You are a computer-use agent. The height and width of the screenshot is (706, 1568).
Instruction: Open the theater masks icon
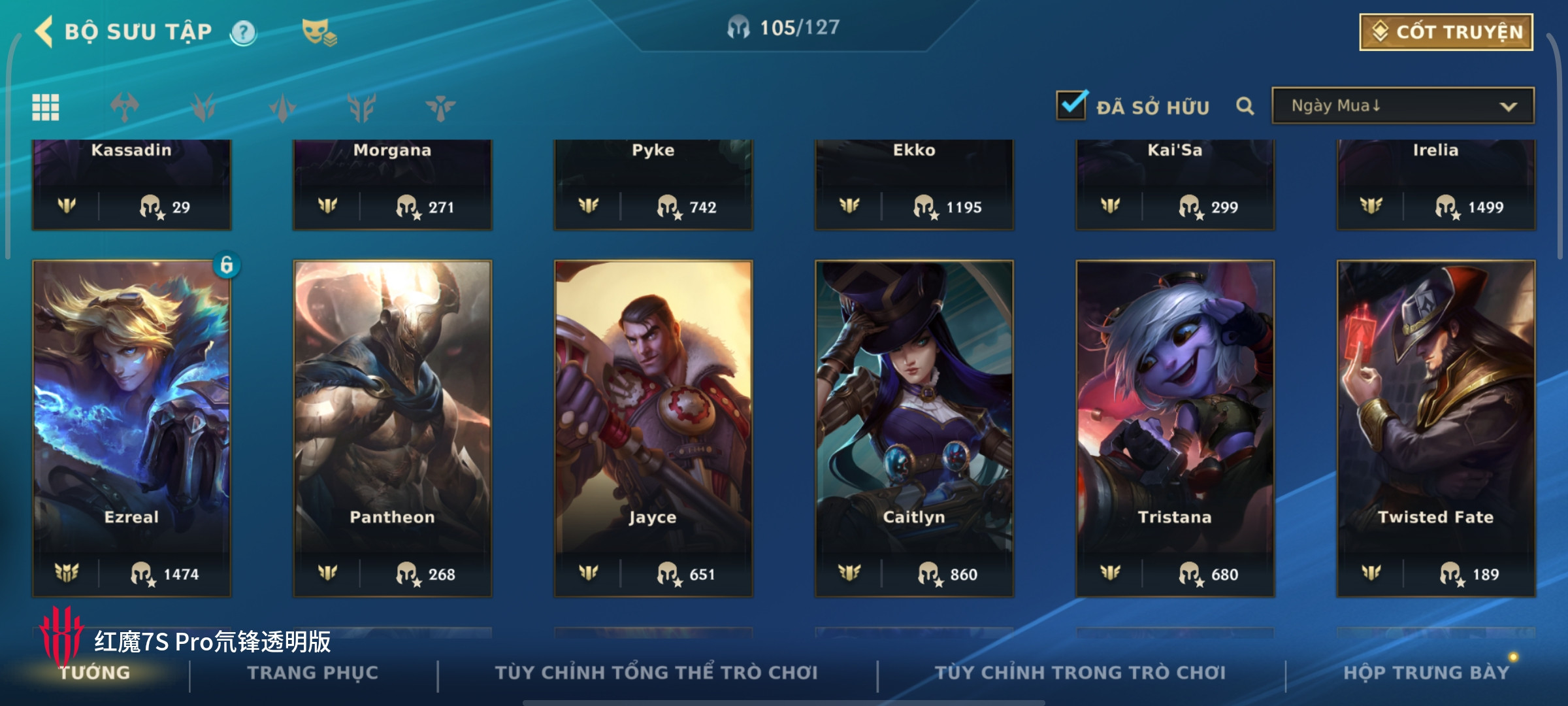click(319, 32)
